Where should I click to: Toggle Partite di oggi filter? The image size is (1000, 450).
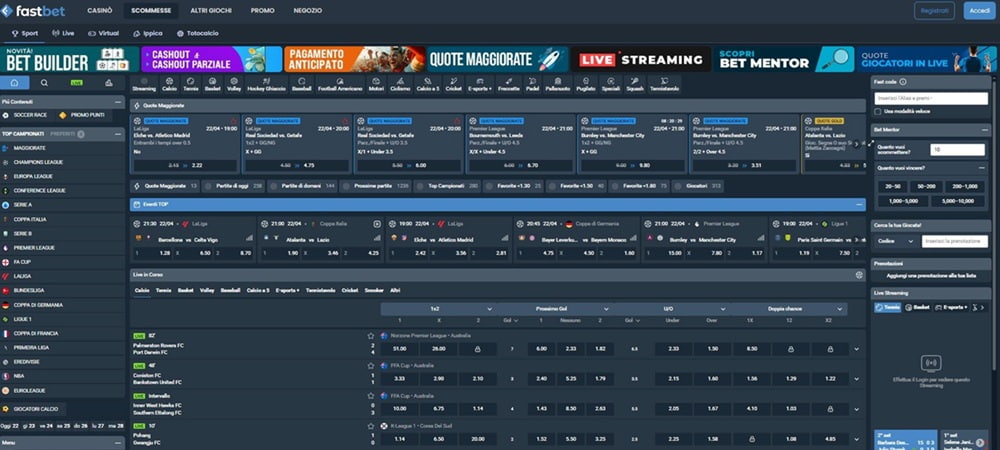point(235,186)
